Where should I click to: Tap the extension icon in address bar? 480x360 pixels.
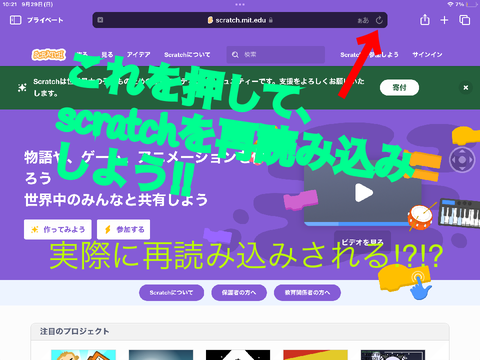(100, 20)
